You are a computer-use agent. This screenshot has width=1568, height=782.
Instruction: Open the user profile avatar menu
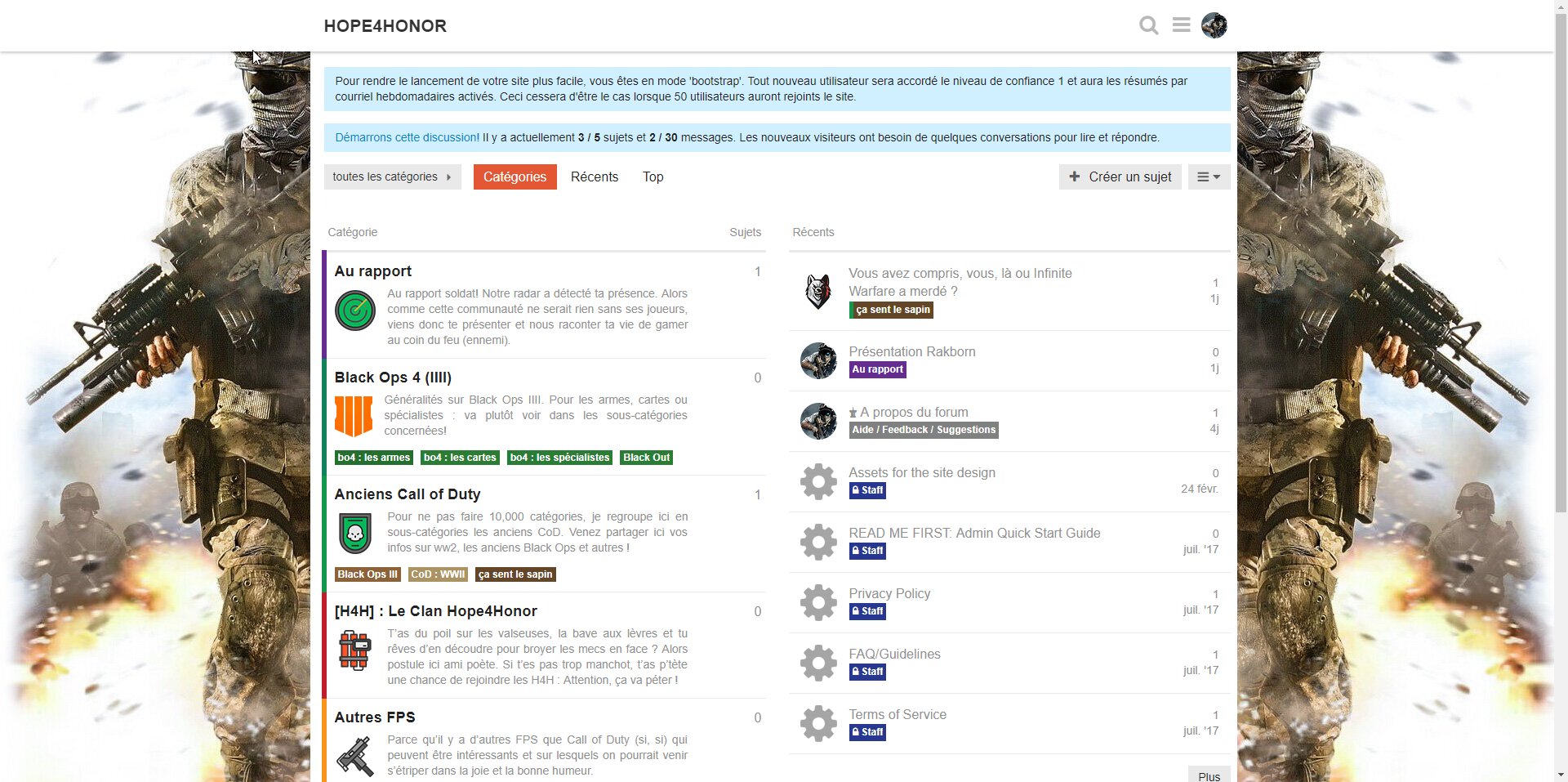pos(1214,25)
